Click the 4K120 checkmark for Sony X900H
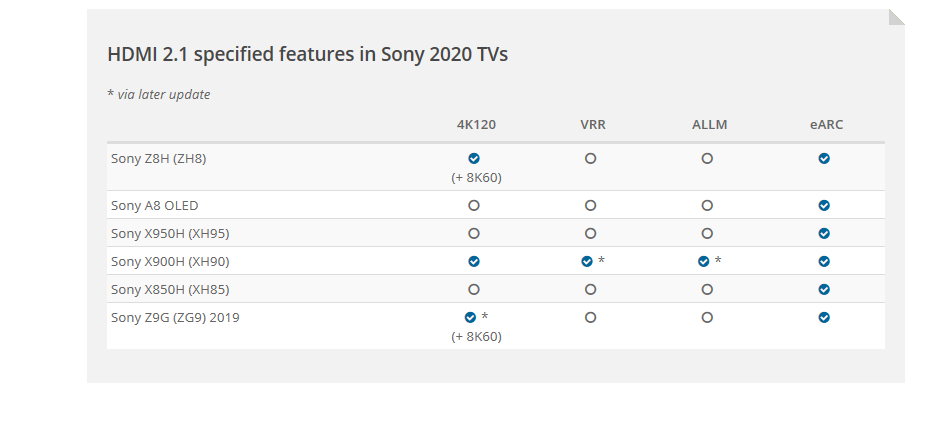This screenshot has height=423, width=937. click(x=474, y=261)
